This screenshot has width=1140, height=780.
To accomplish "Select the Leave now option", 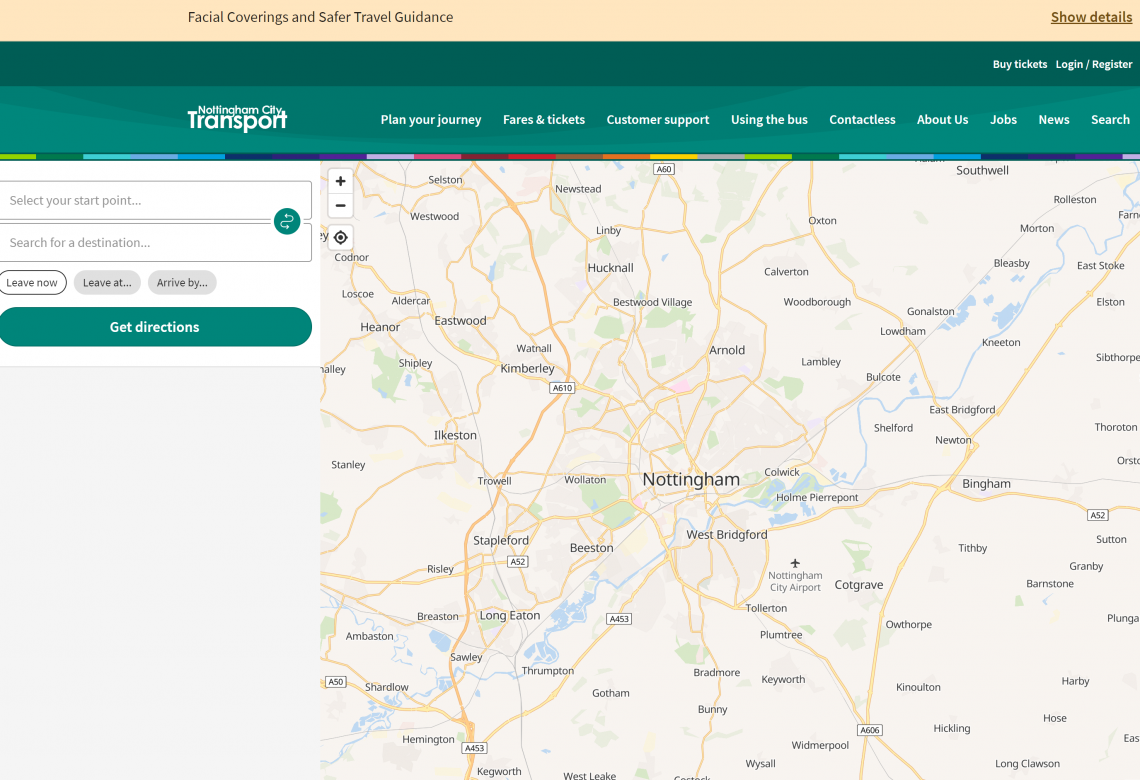I will 32,283.
